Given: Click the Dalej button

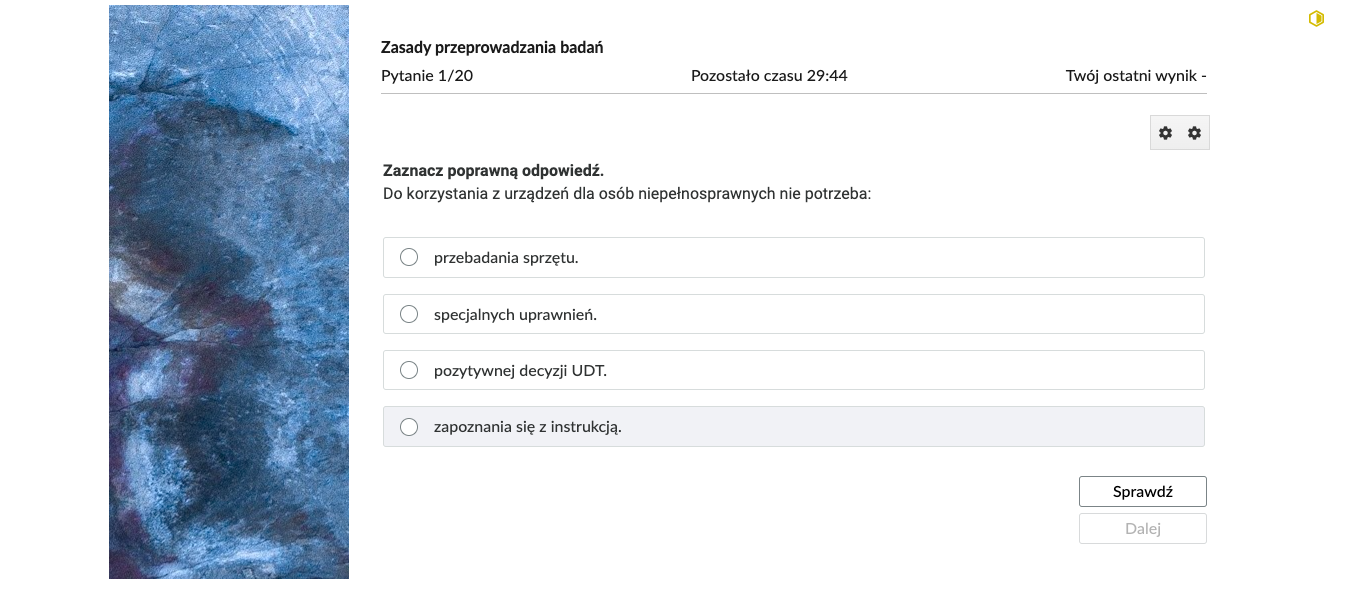Looking at the screenshot, I should click(x=1142, y=528).
